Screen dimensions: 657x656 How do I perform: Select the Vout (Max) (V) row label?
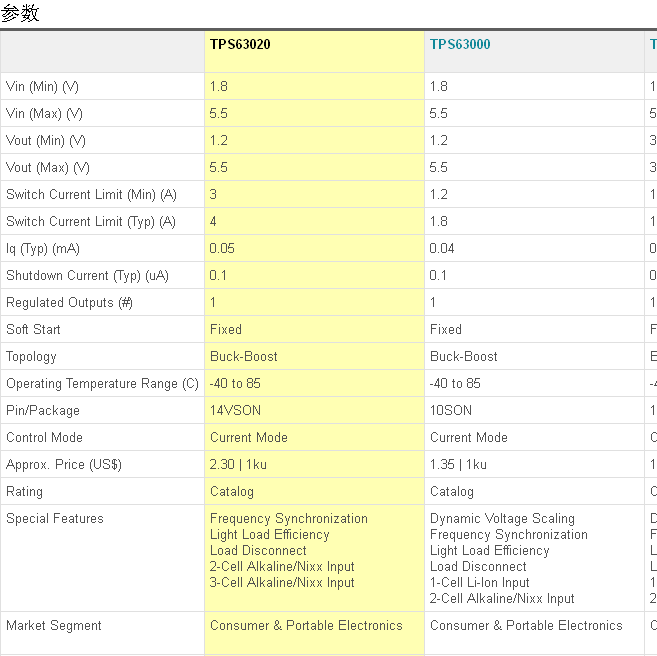[48, 168]
